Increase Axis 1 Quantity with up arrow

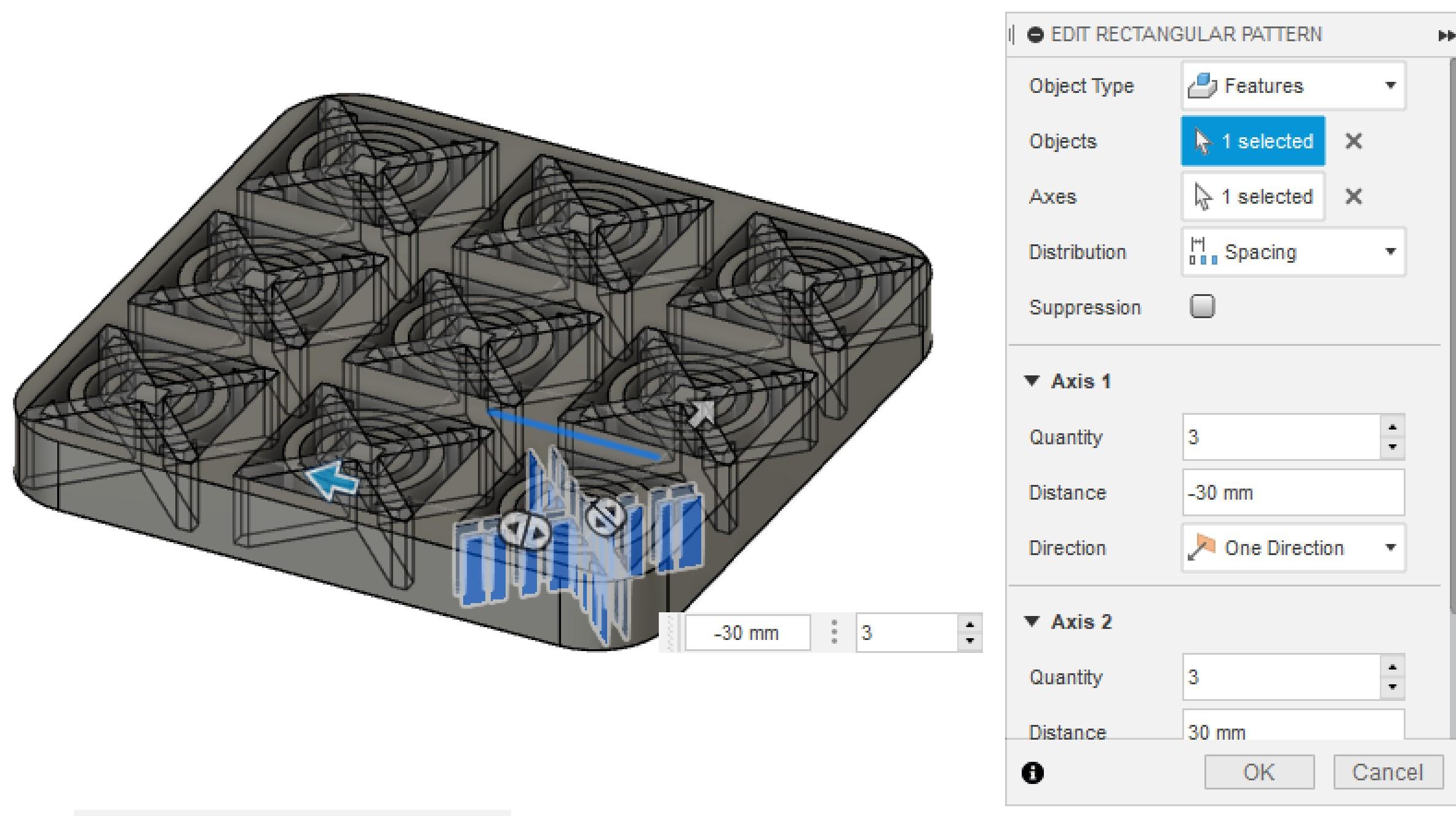coord(1393,427)
